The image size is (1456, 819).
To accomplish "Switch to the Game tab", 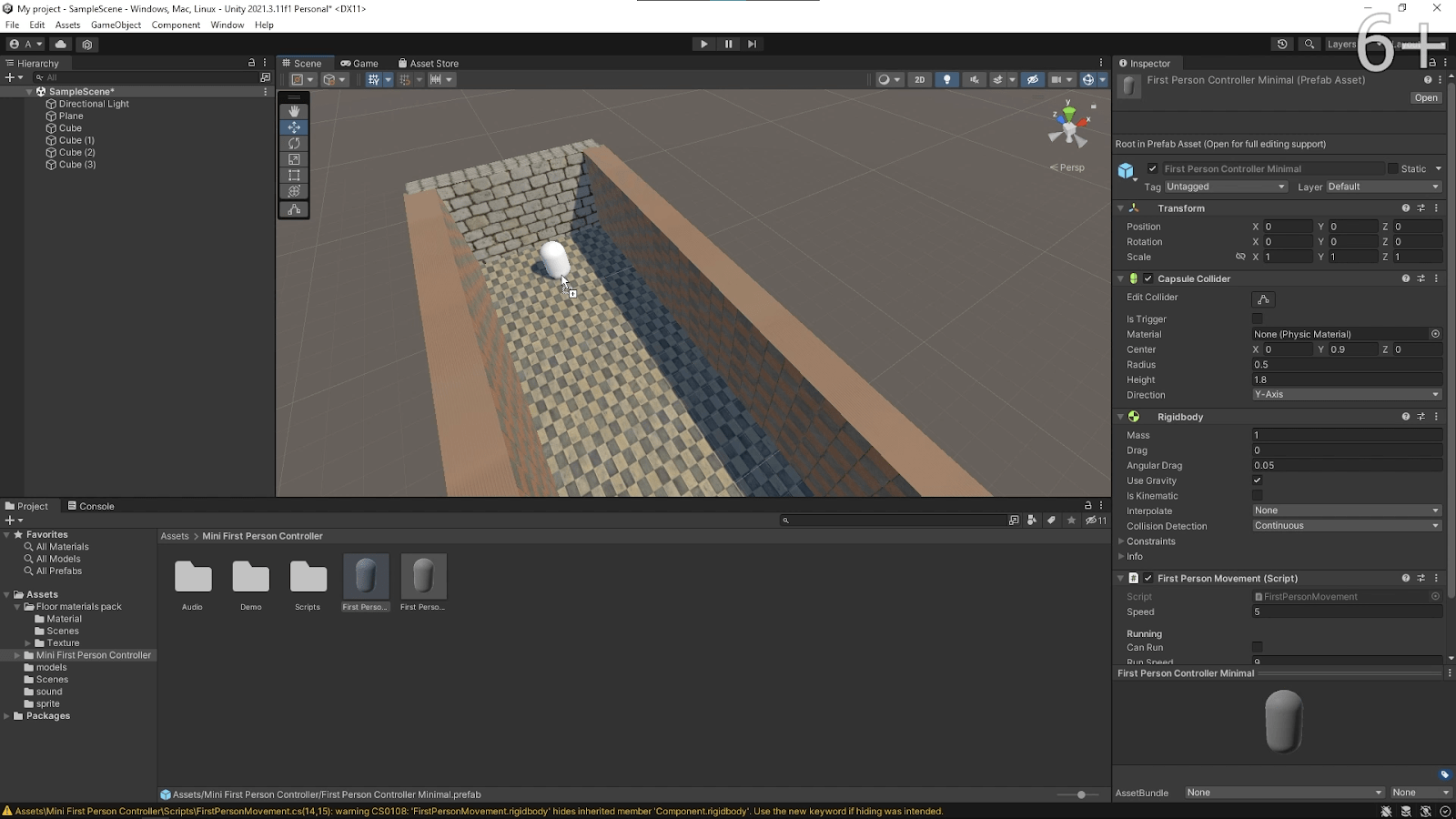I will tap(359, 63).
